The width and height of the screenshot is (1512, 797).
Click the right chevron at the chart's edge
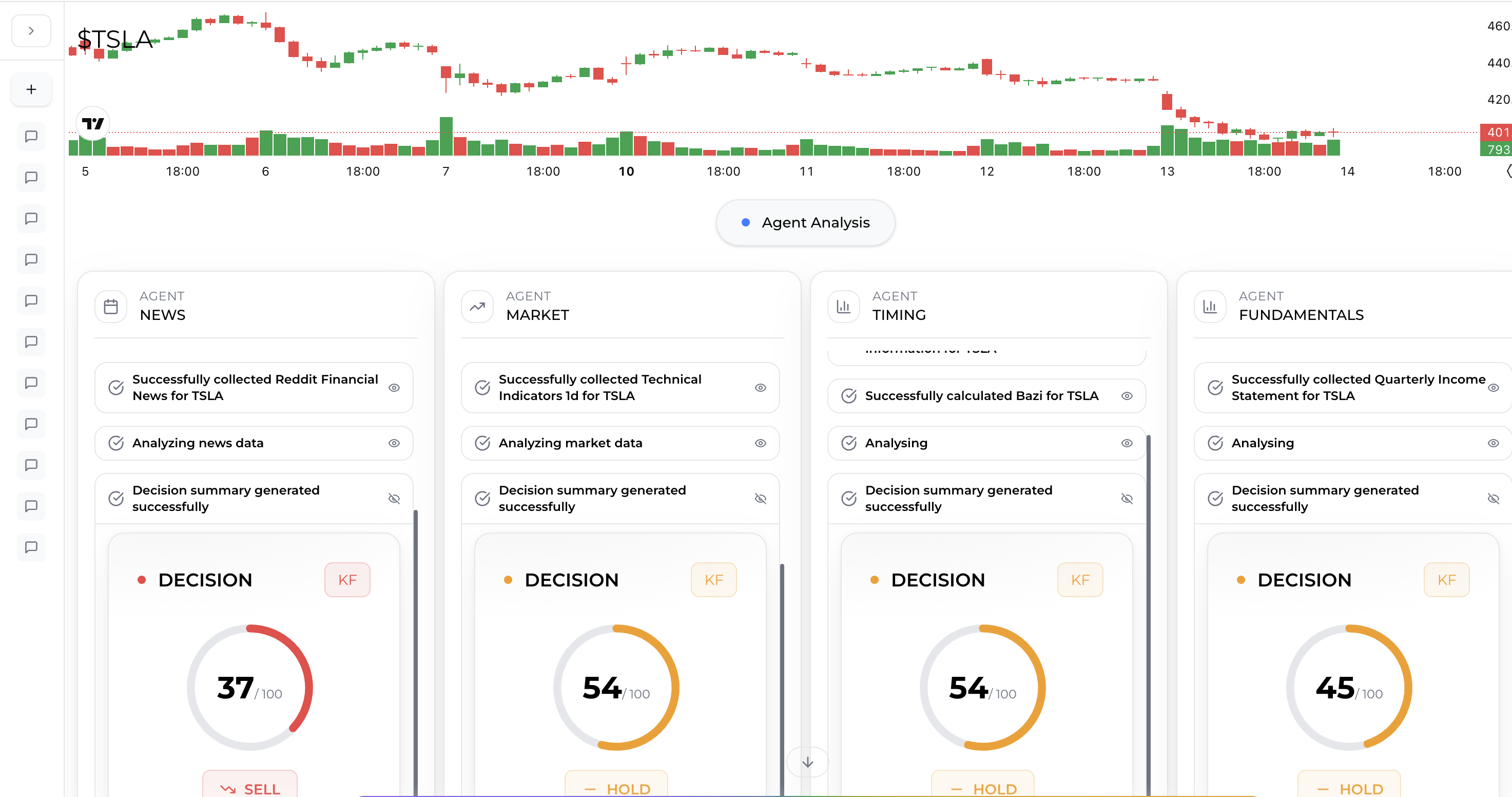click(1508, 171)
